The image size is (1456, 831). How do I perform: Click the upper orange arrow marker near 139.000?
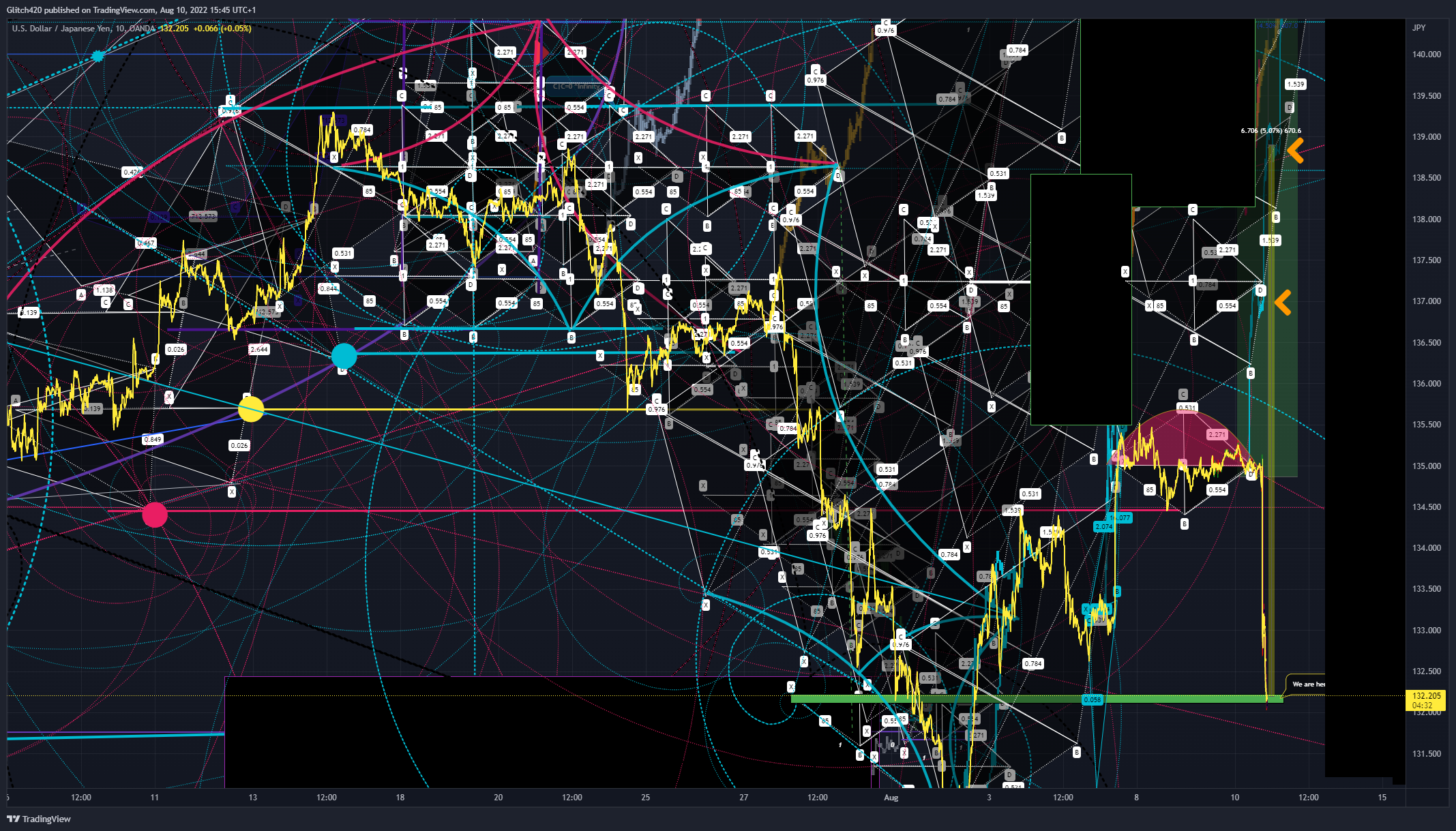pos(1295,151)
